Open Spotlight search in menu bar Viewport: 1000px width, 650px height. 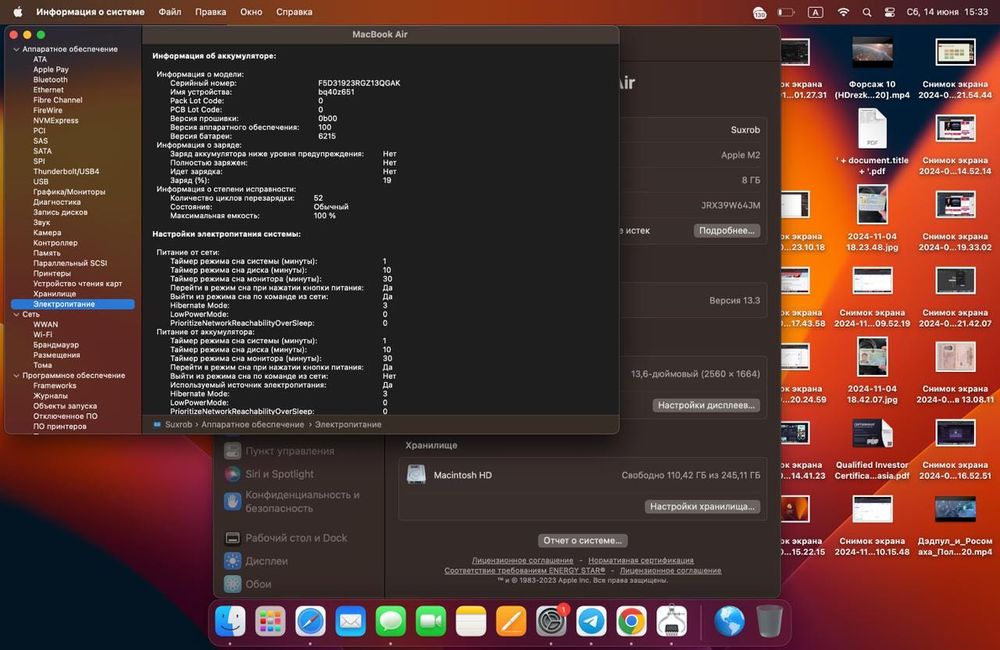[867, 12]
